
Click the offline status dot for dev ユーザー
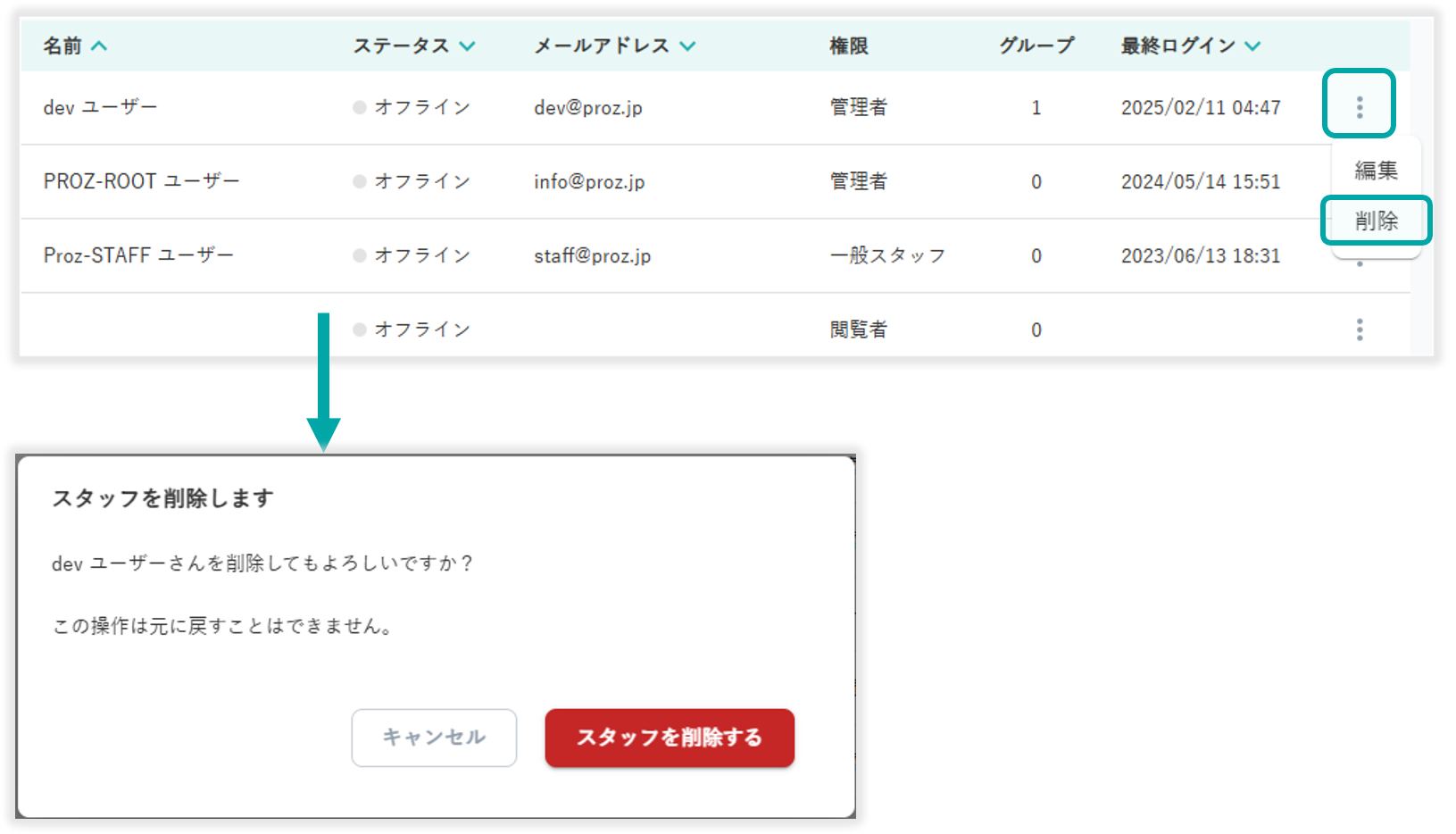pos(360,107)
